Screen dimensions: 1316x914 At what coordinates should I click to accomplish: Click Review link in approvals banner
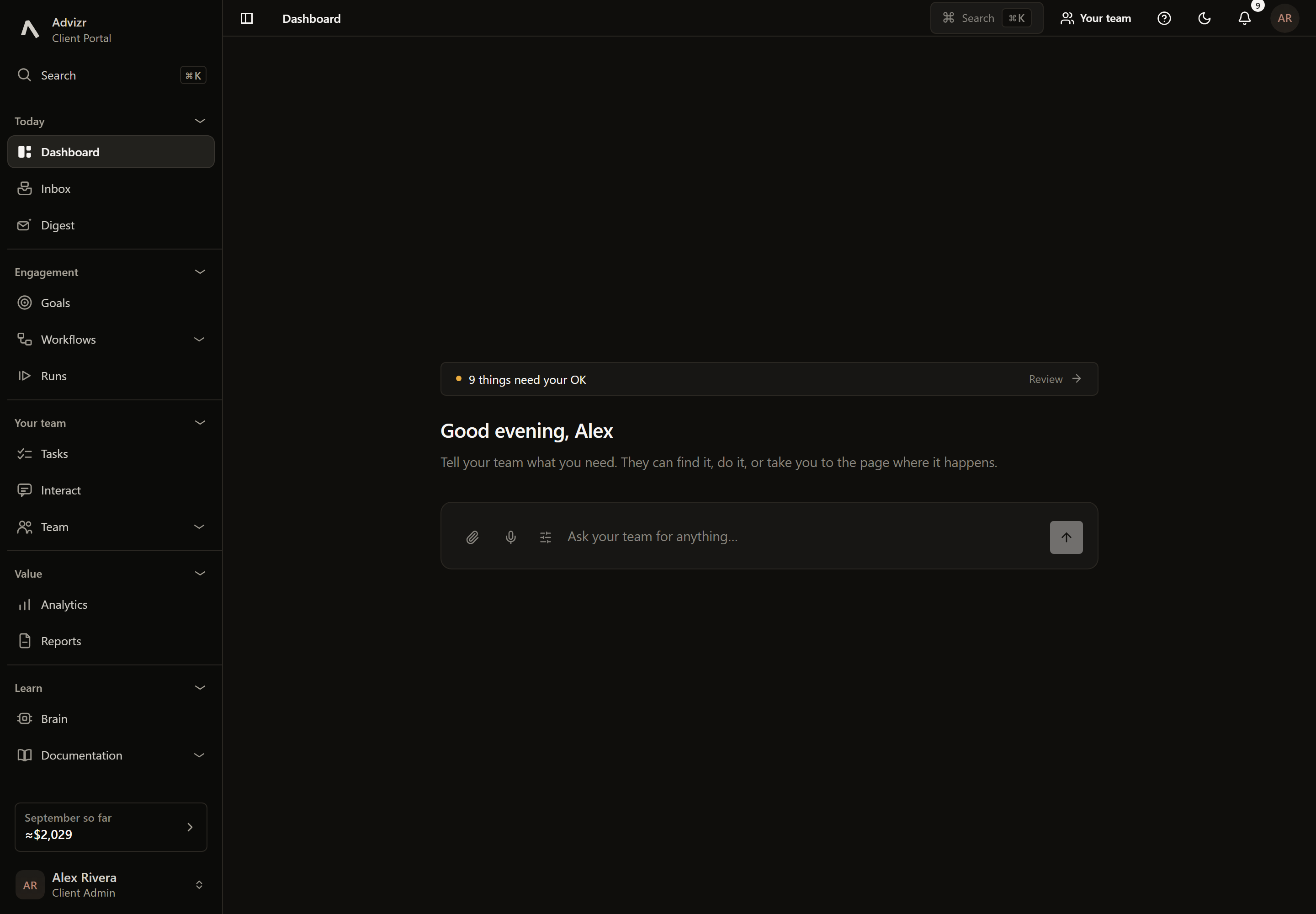[1054, 379]
